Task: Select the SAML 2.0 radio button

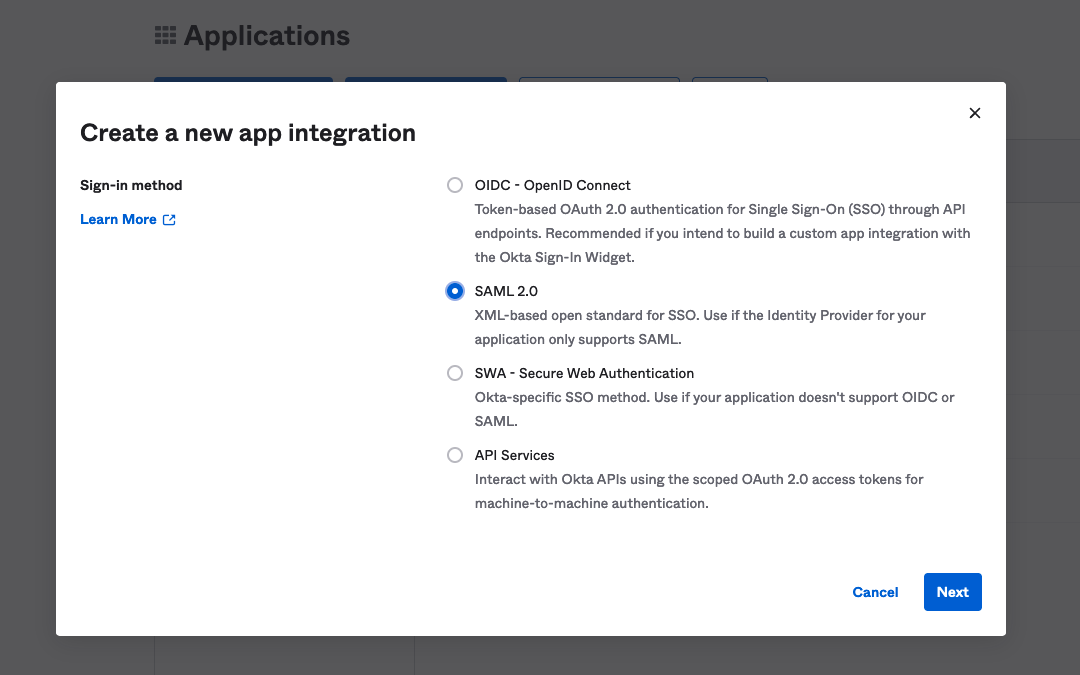Action: pyautogui.click(x=455, y=291)
